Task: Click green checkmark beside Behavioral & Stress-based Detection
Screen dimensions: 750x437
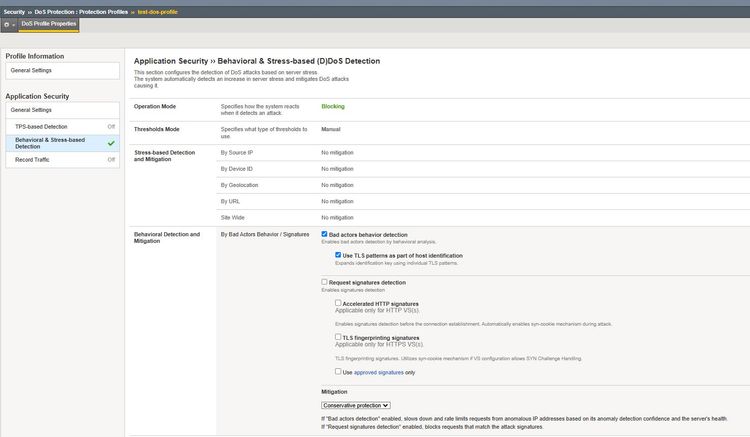Action: point(112,143)
